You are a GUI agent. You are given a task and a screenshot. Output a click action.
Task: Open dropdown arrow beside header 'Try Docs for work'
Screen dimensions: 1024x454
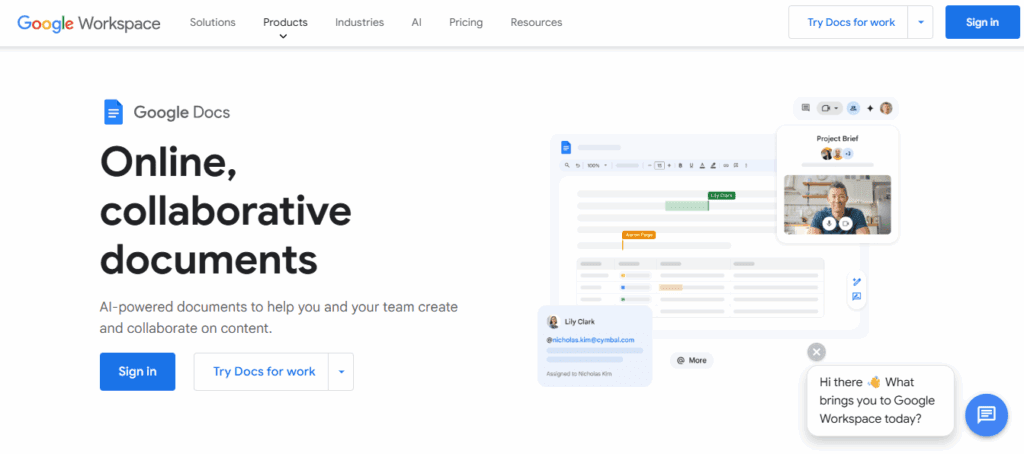pos(921,22)
